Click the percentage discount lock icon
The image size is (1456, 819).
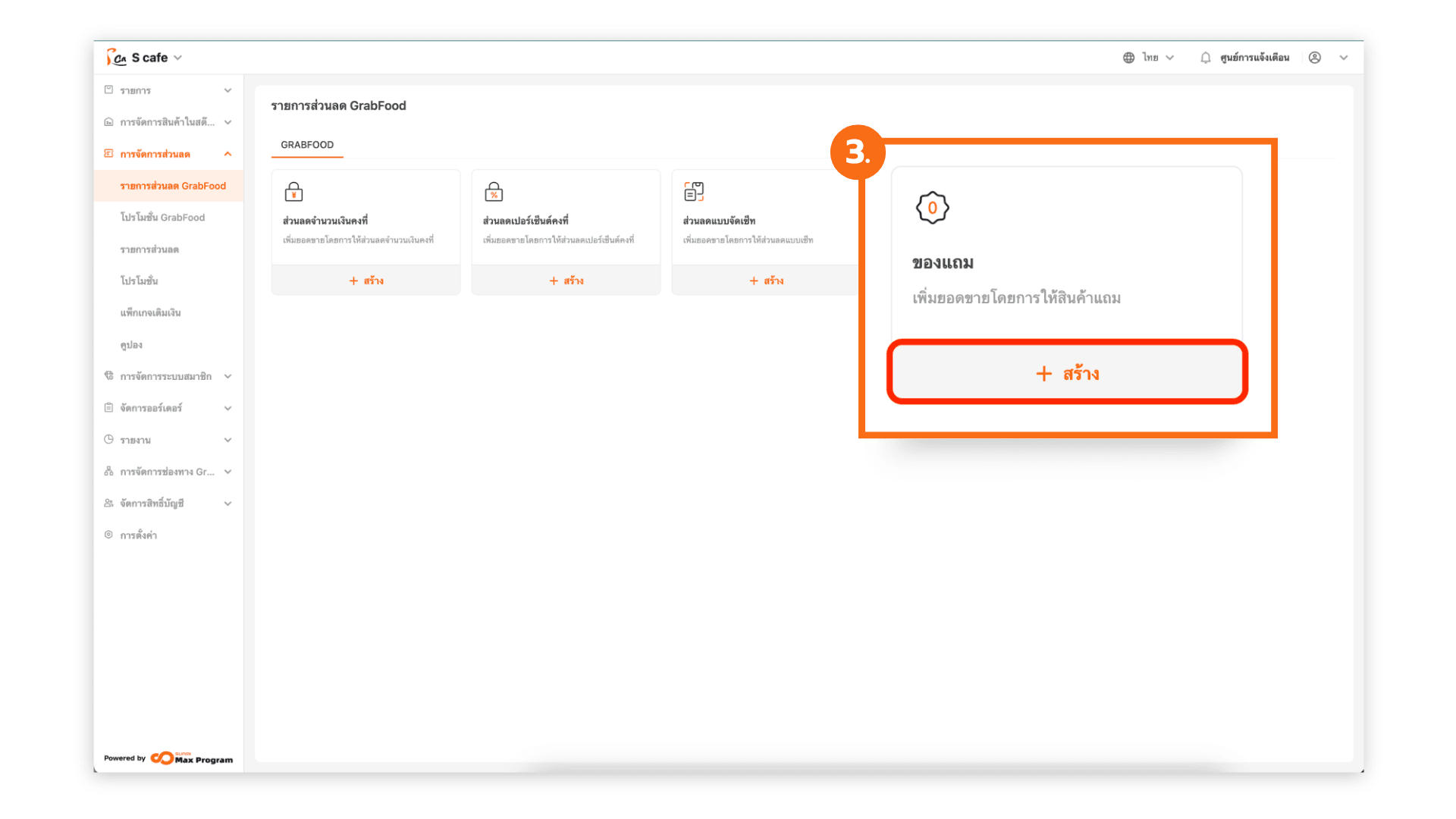coord(494,192)
